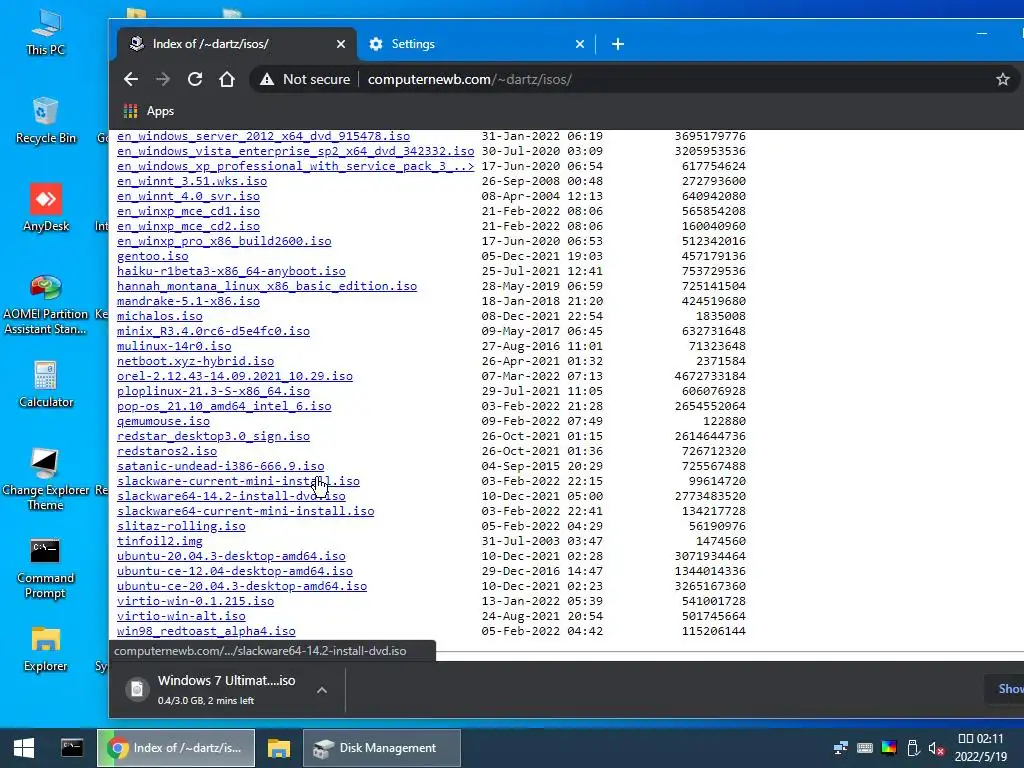Image resolution: width=1024 pixels, height=768 pixels.
Task: Open ubuntu-20.04.3-desktop-amd64.iso link
Action: 231,556
